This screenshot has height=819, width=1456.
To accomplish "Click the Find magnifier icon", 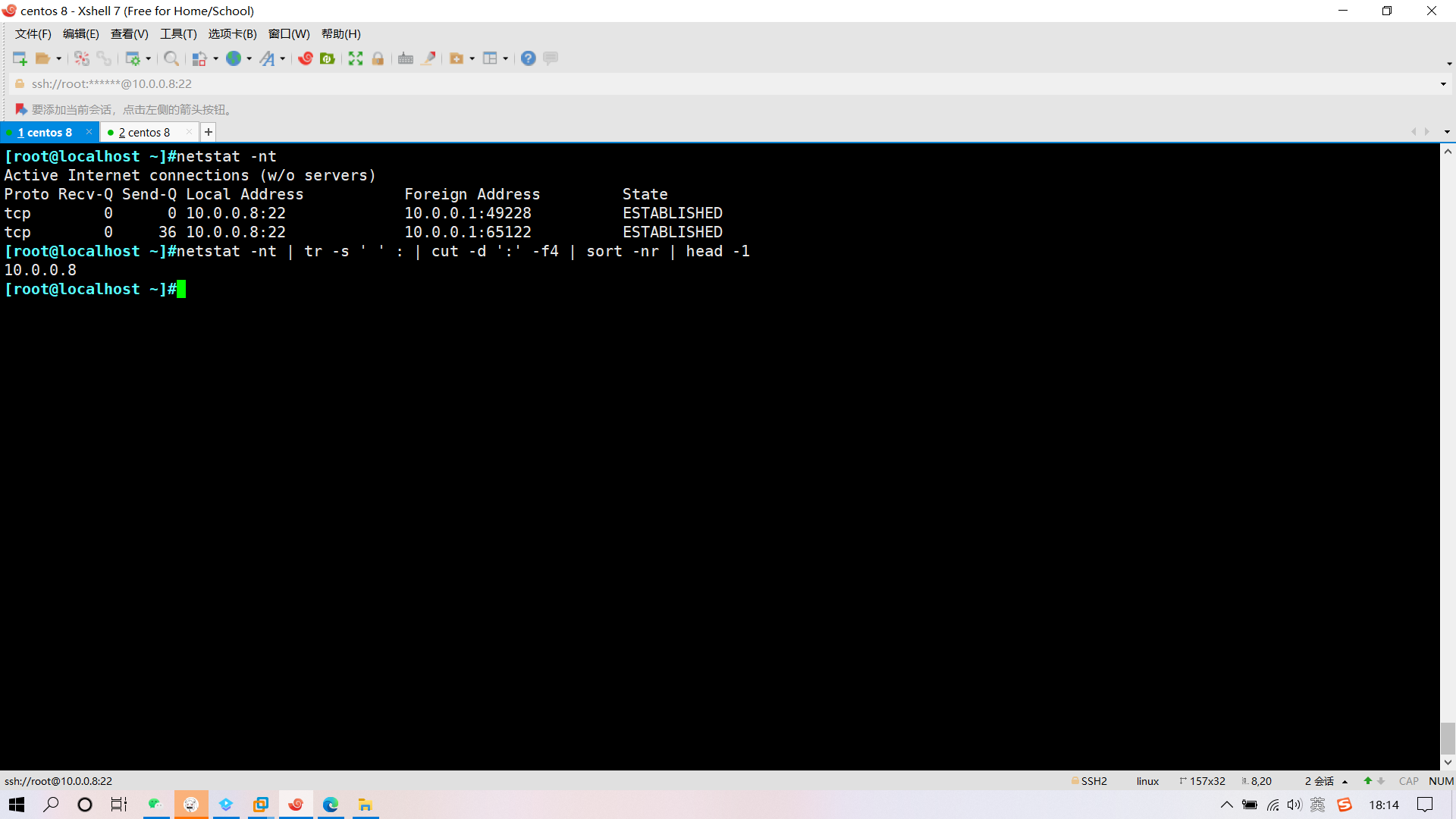I will pos(171,58).
